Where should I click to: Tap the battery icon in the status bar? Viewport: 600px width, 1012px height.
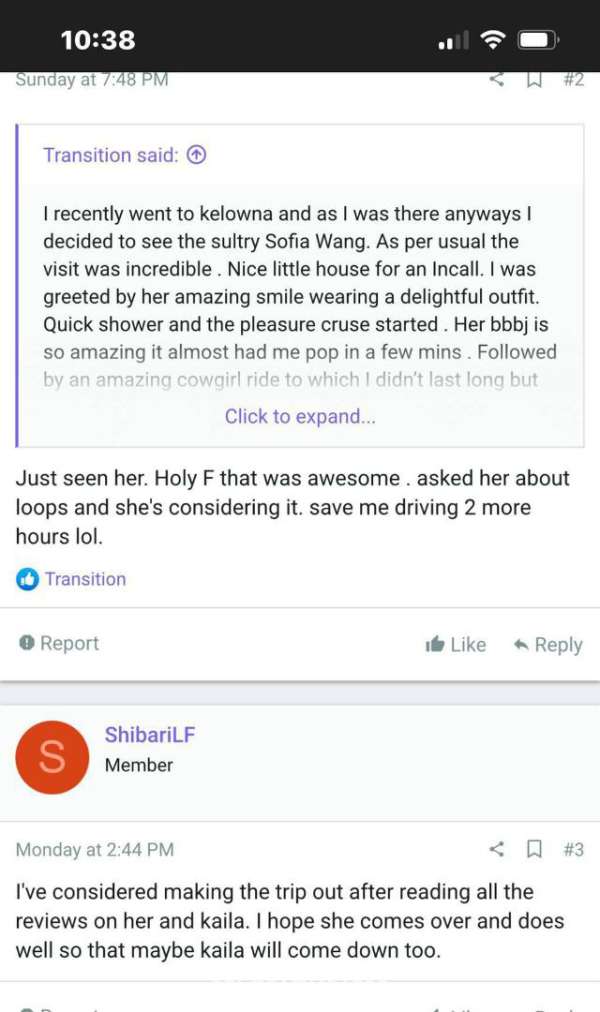539,40
